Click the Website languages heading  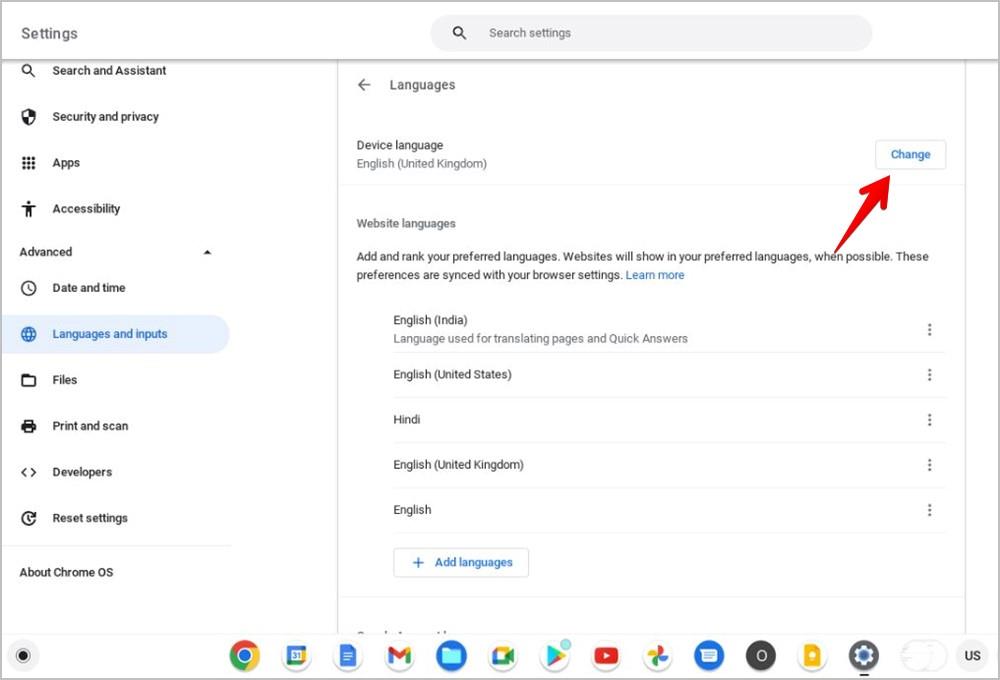pyautogui.click(x=406, y=223)
